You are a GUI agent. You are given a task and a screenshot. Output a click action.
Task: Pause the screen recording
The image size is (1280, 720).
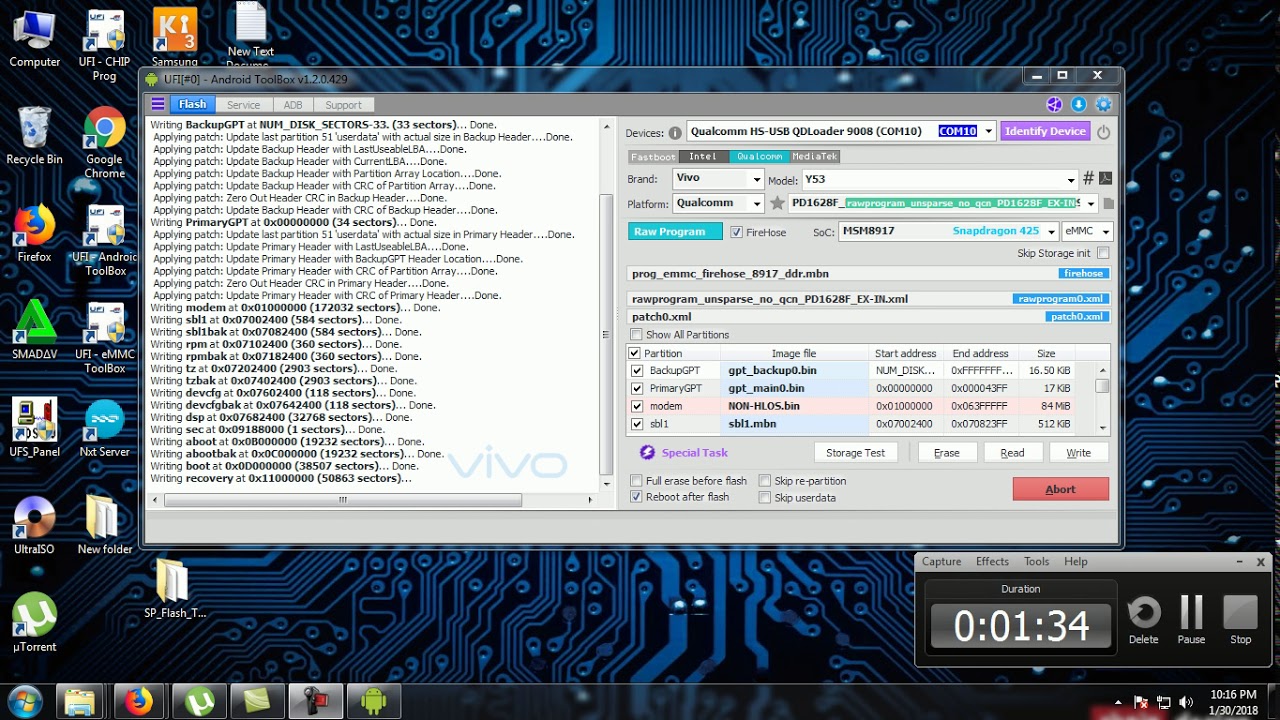click(x=1191, y=619)
